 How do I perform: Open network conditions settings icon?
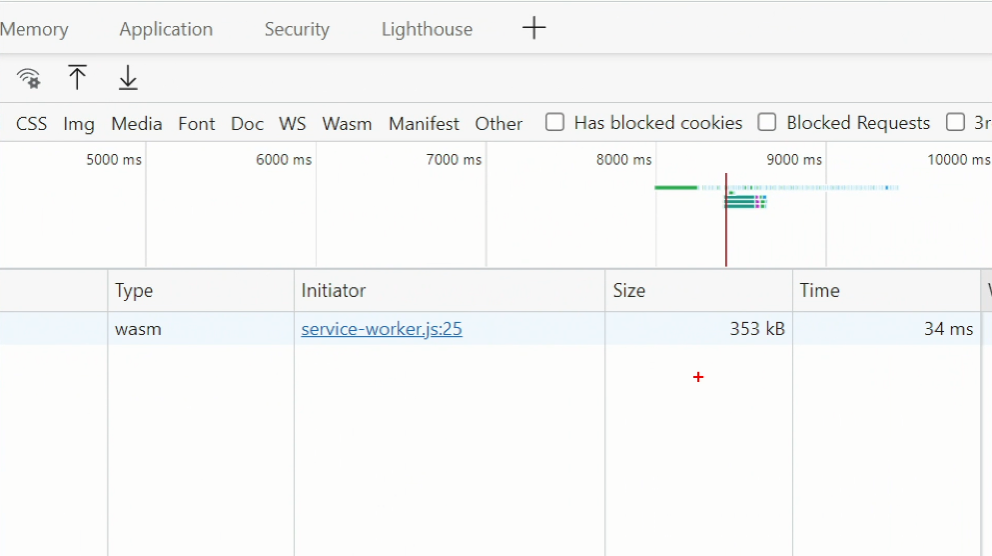tap(29, 78)
